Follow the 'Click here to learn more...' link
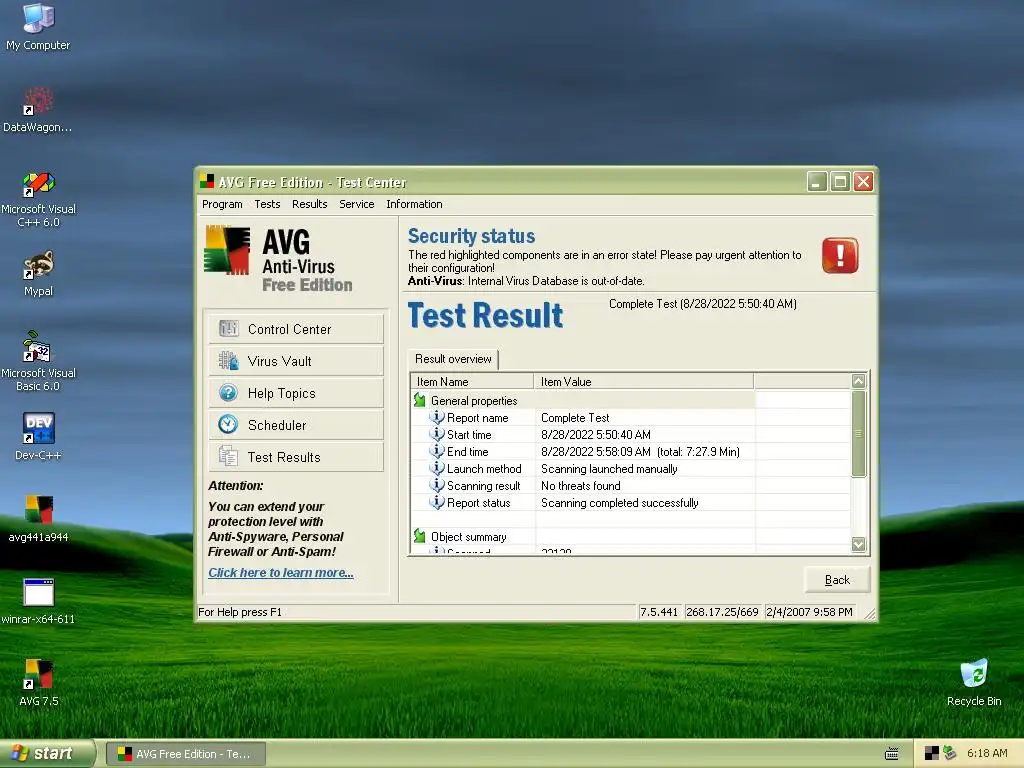1024x768 pixels. click(x=281, y=573)
